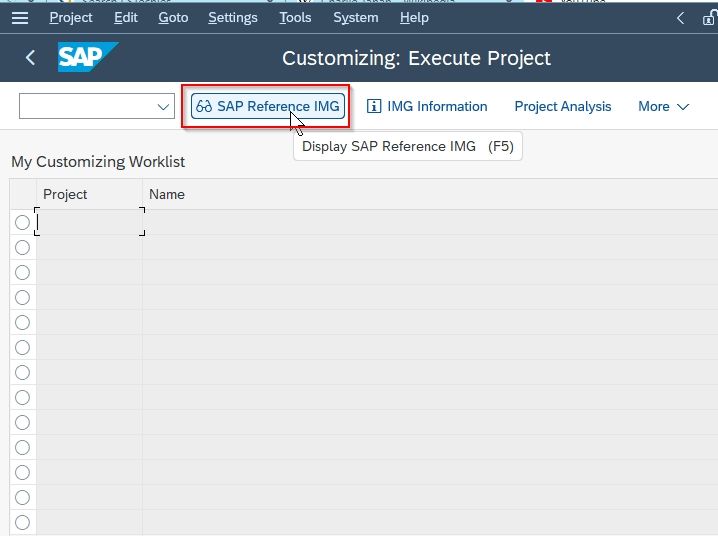
Task: Select the first worklist row radio button
Action: (22, 222)
